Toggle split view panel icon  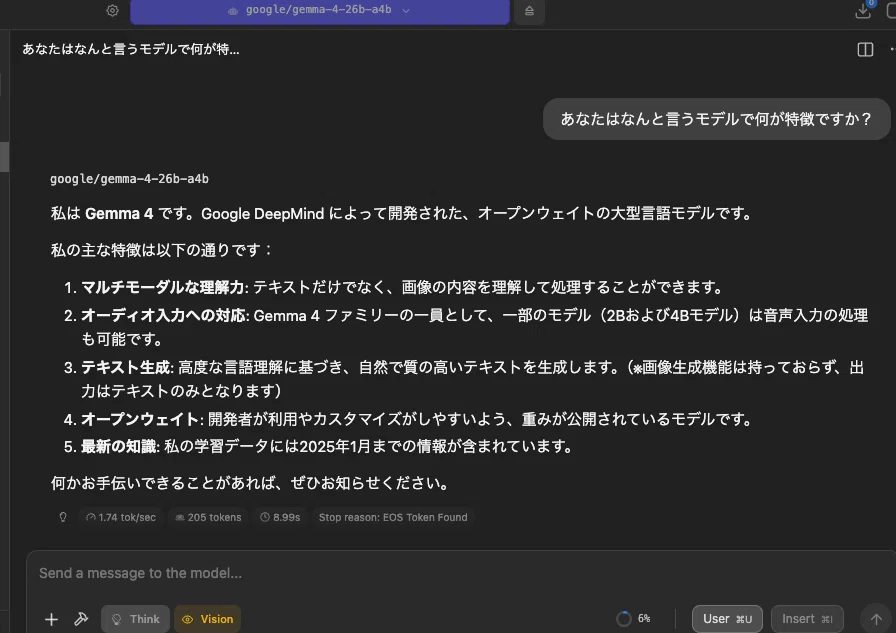click(865, 50)
